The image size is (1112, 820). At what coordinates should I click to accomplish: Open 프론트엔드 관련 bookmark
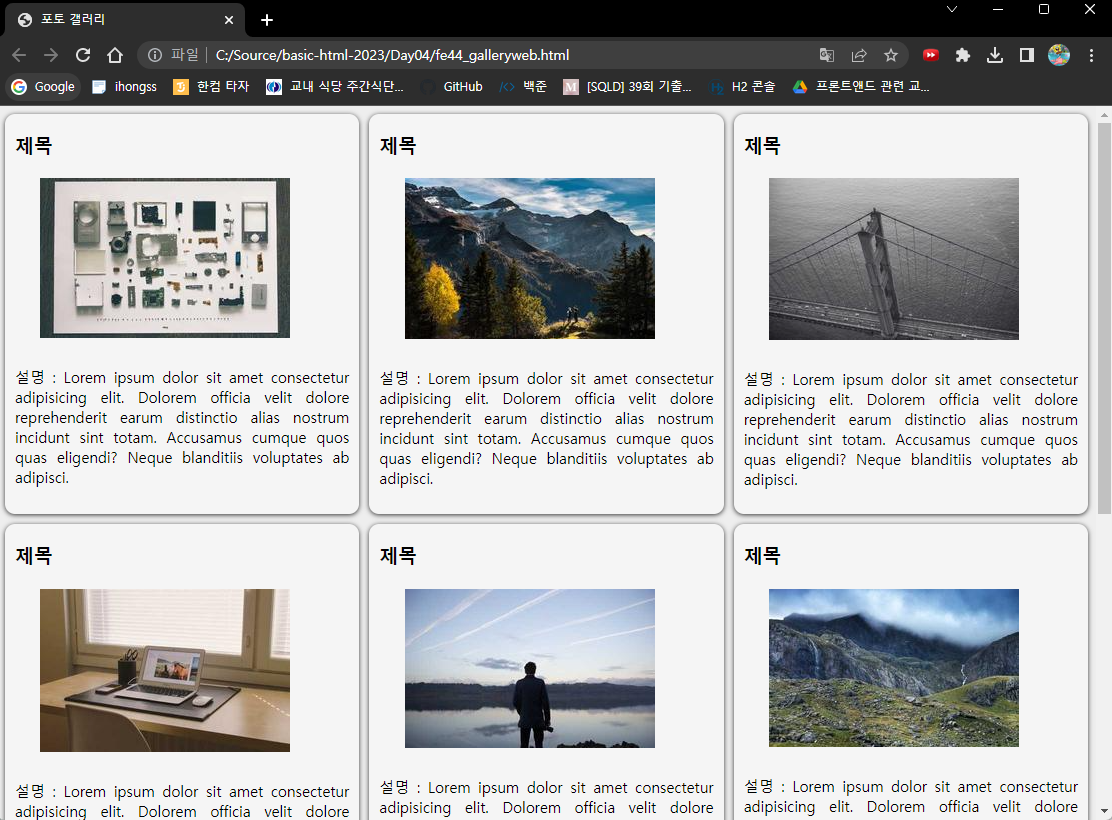tap(862, 87)
